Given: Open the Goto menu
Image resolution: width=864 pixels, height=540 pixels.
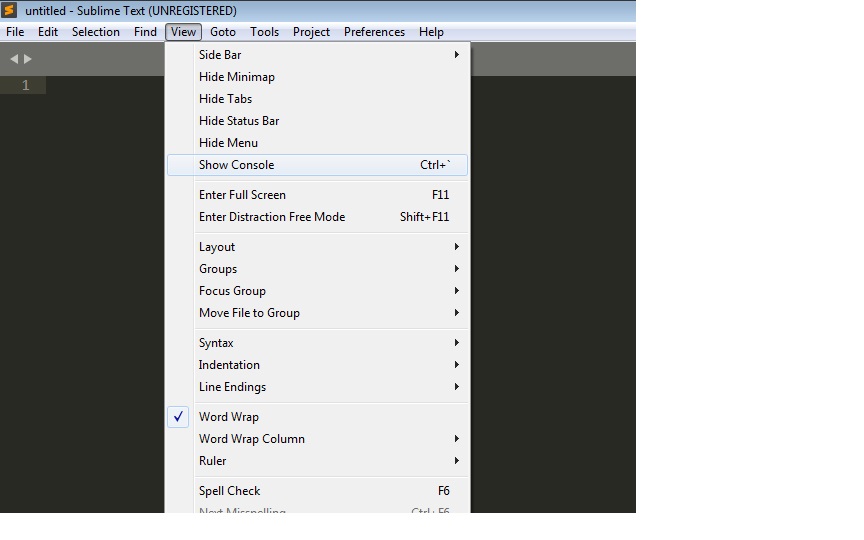Looking at the screenshot, I should pos(223,32).
